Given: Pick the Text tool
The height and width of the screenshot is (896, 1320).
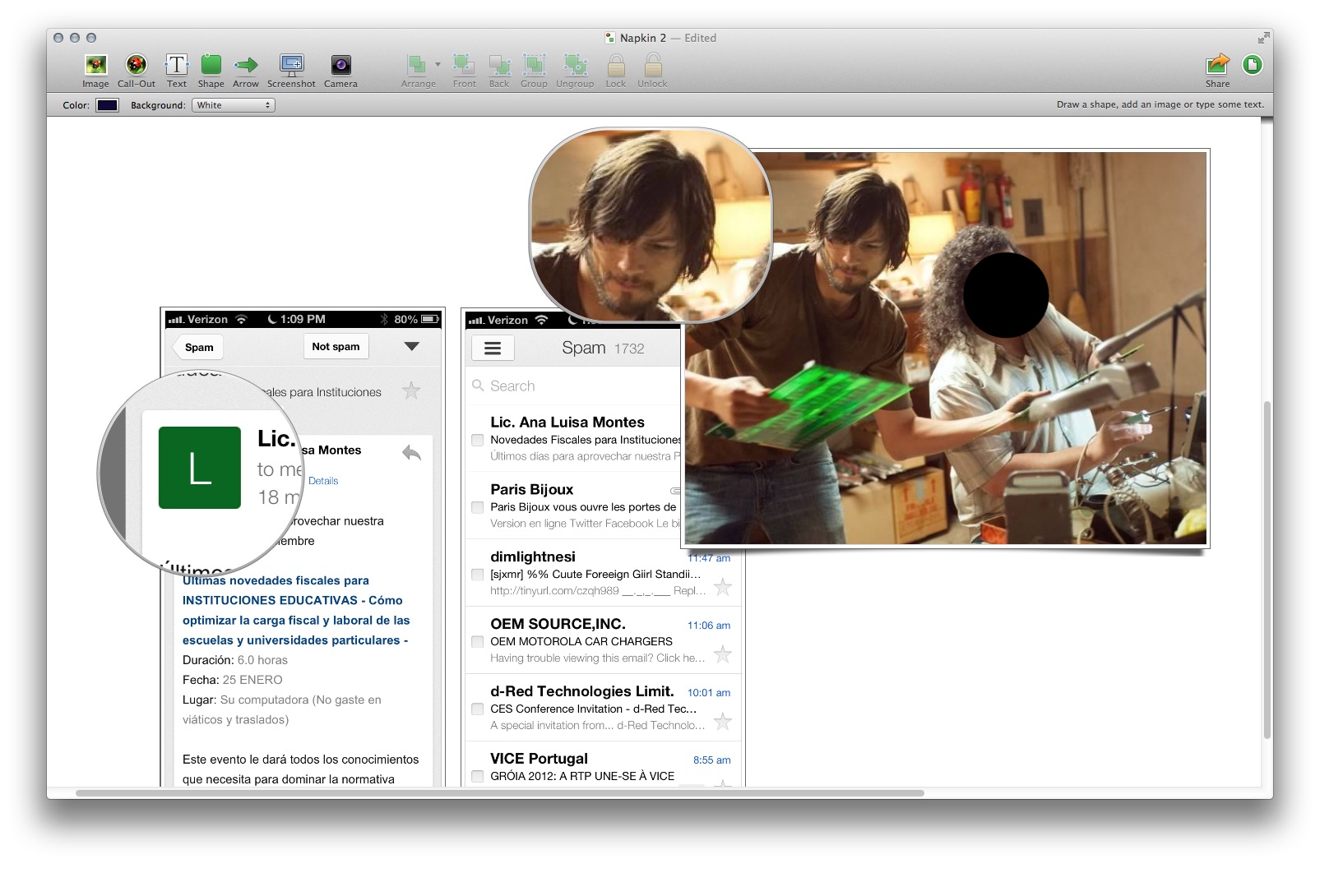Looking at the screenshot, I should 177,71.
